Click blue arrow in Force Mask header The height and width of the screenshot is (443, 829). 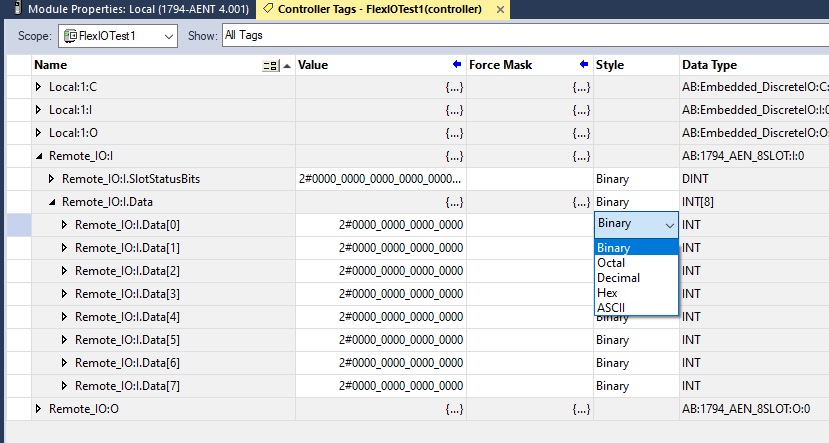pyautogui.click(x=584, y=64)
